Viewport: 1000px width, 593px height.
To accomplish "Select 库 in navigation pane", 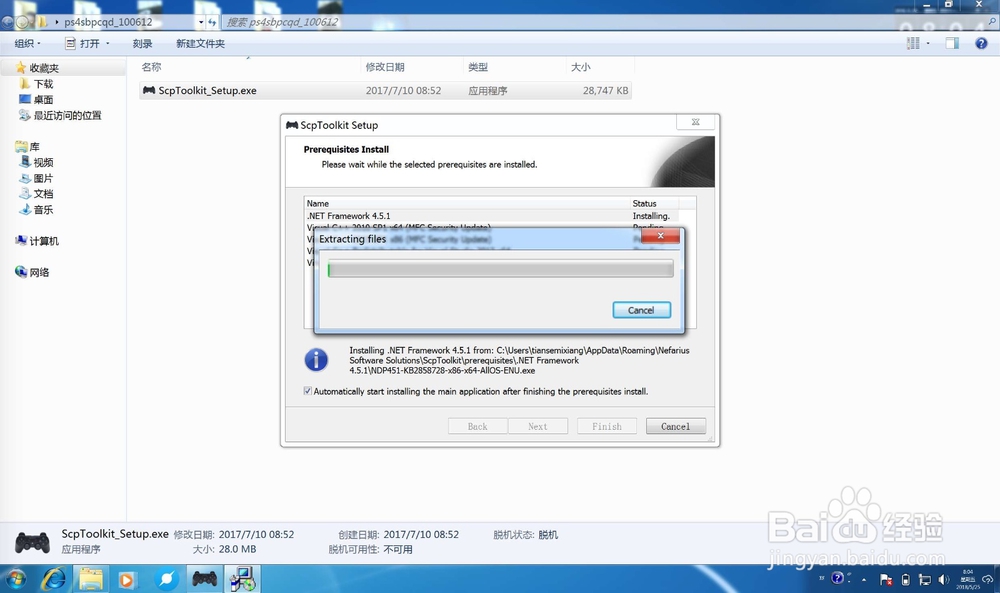I will click(x=34, y=147).
